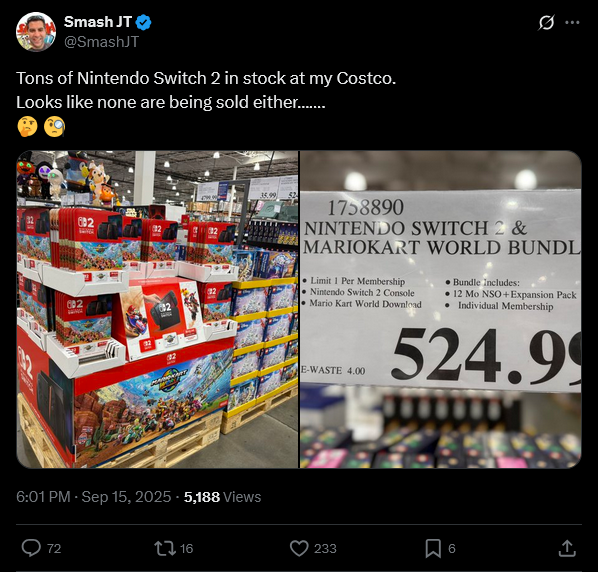Click the 6 bookmarks count

point(452,548)
